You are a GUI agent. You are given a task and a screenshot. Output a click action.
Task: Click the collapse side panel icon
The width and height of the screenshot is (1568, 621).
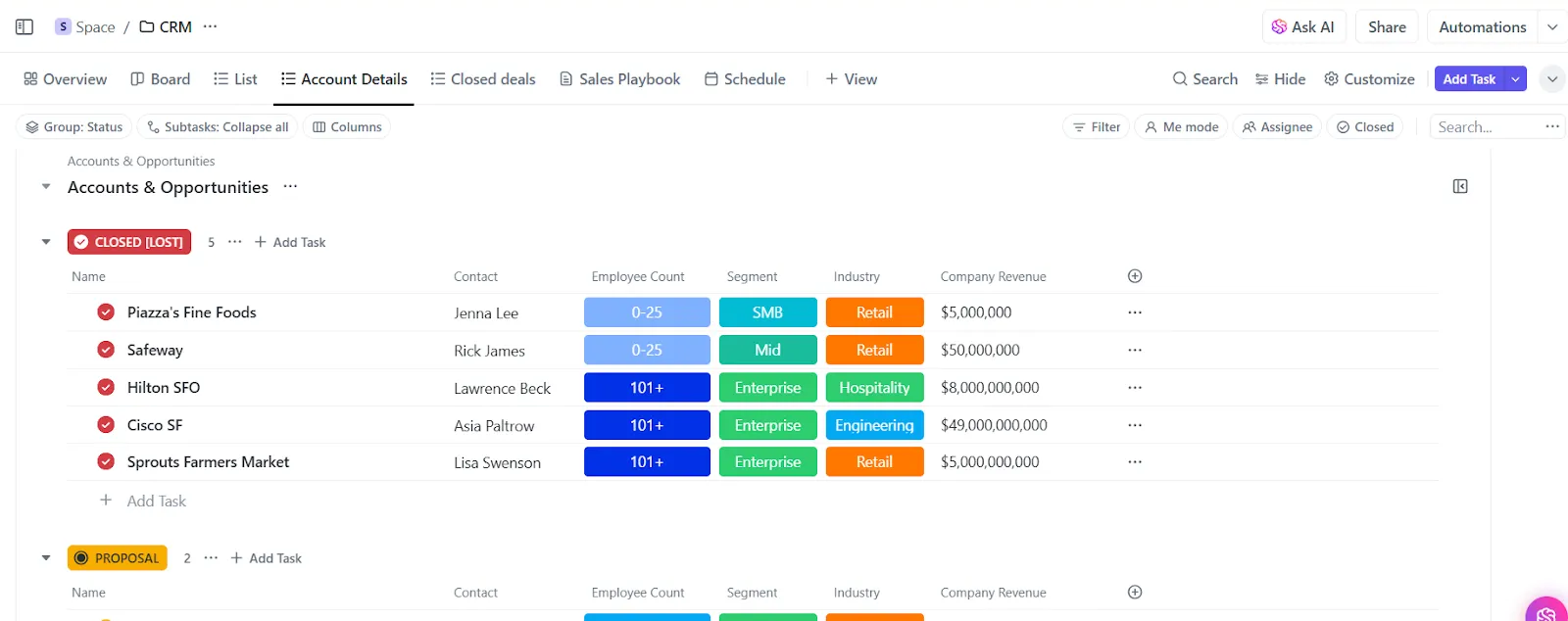pos(1460,186)
